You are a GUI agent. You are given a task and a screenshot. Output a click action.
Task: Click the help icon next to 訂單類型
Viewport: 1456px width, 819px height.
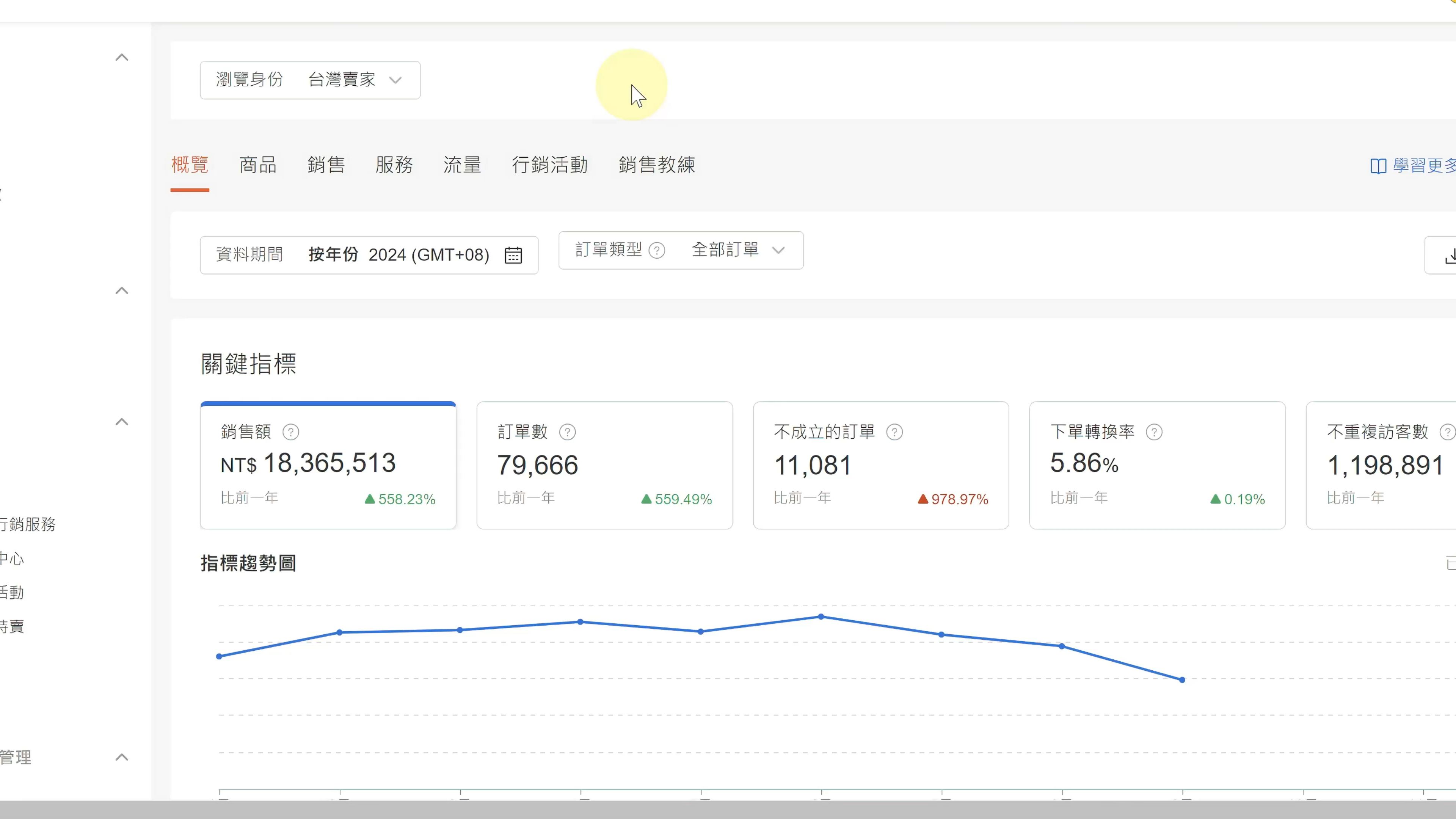[x=657, y=250]
